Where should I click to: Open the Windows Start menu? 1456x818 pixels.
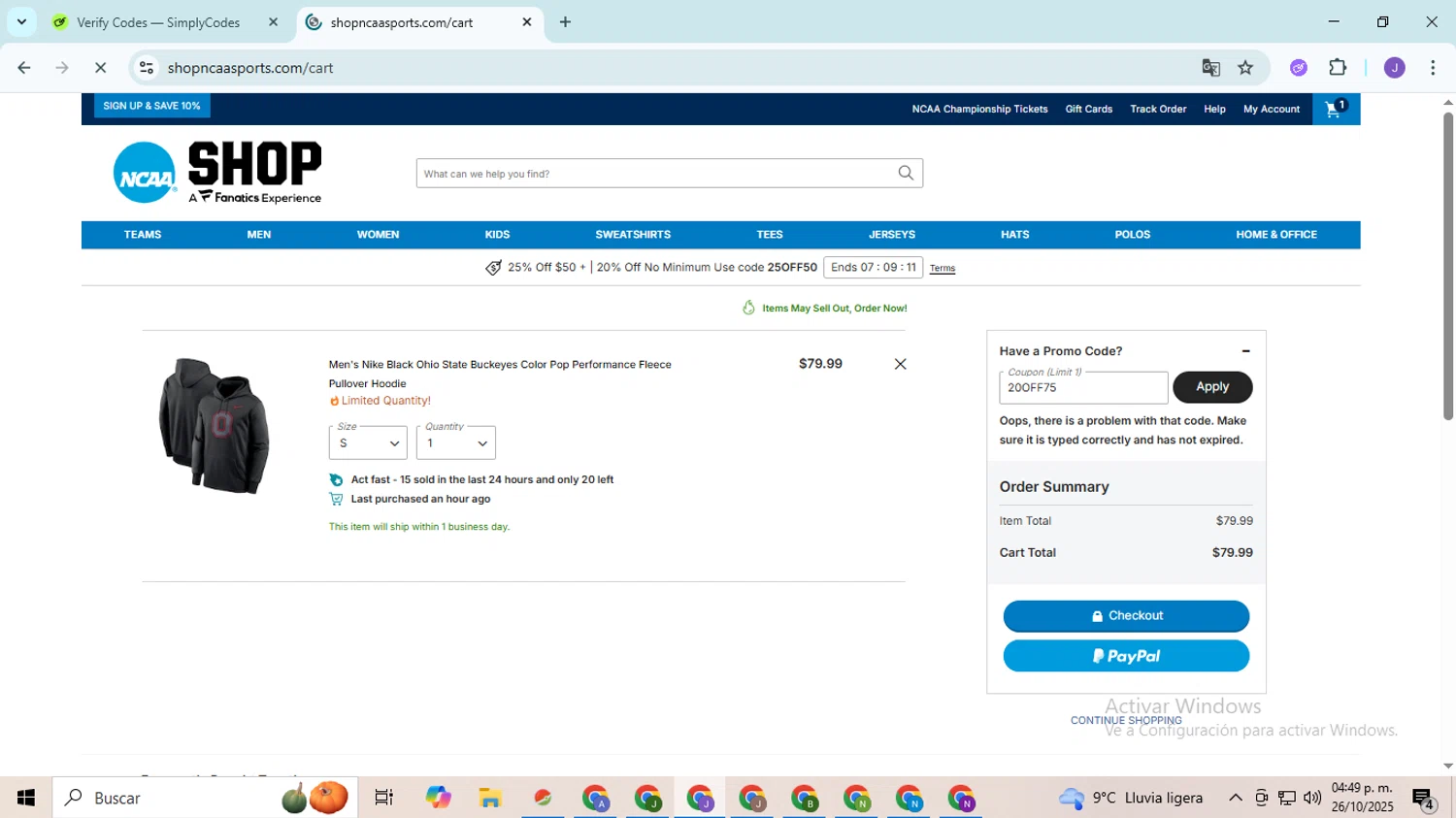pyautogui.click(x=26, y=798)
